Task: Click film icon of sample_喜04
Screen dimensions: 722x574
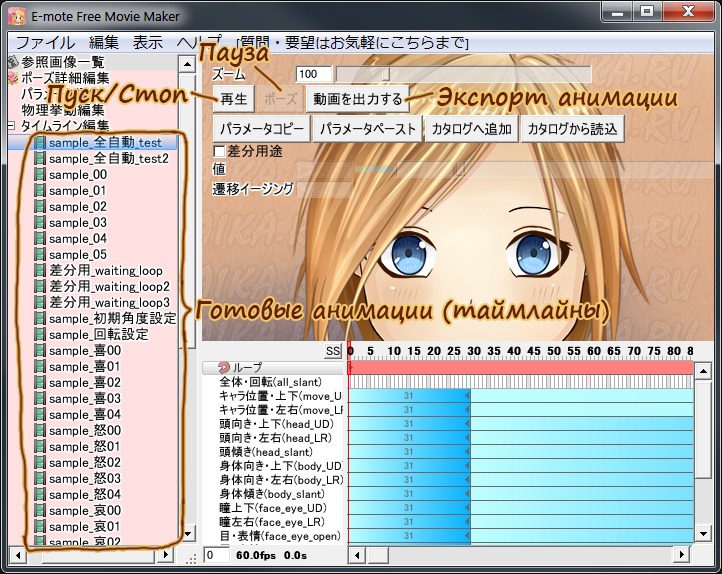Action: [40, 415]
